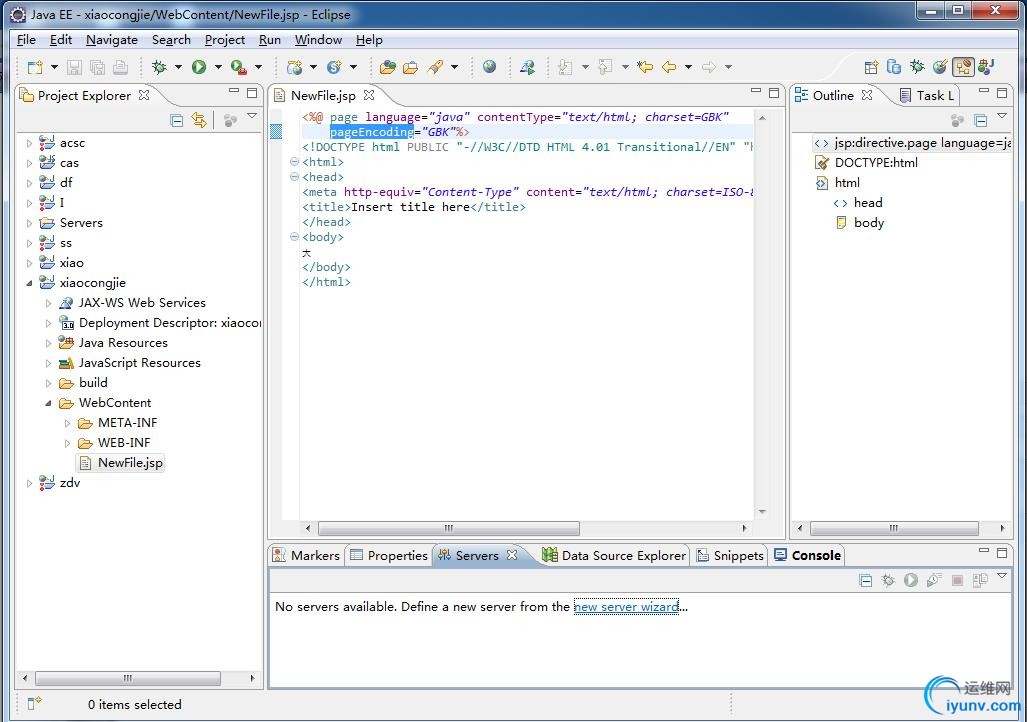Switch to the Debug perspective icon

[x=917, y=67]
